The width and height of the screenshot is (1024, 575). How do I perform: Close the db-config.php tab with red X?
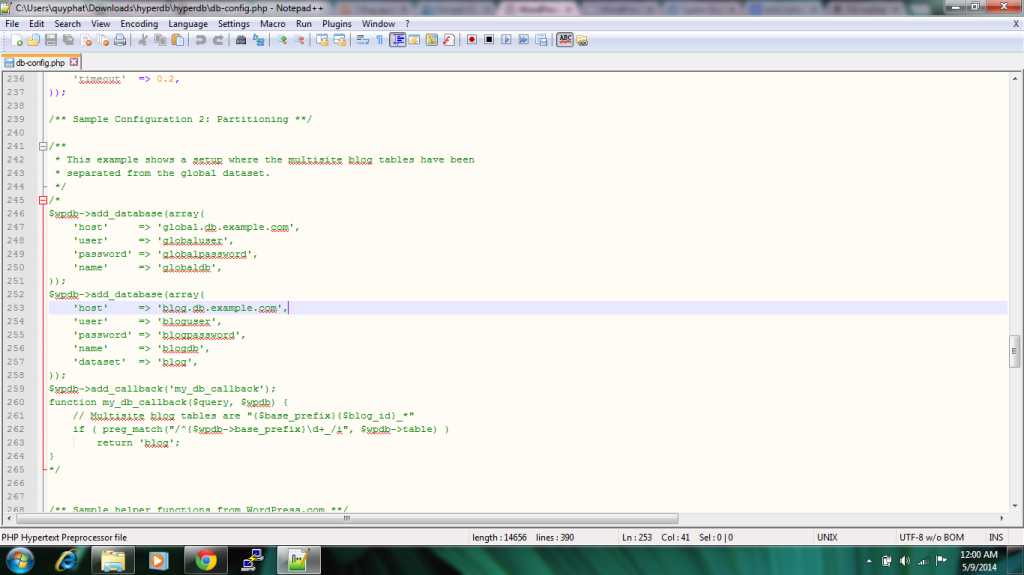click(x=74, y=62)
